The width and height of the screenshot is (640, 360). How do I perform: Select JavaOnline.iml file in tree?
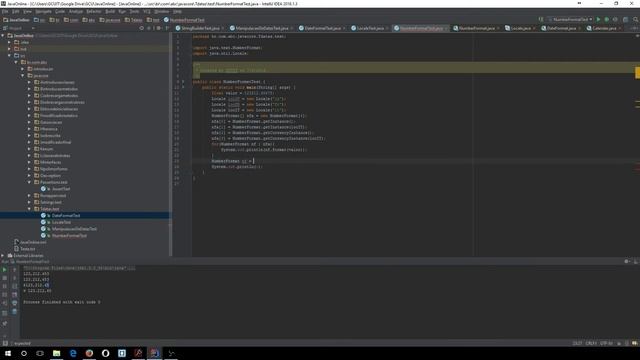tap(33, 242)
